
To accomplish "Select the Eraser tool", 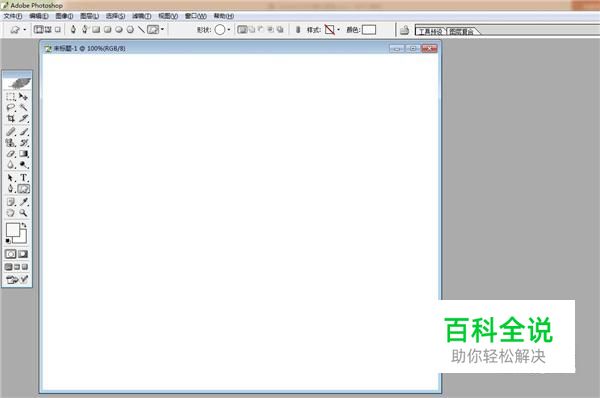I will [11, 154].
